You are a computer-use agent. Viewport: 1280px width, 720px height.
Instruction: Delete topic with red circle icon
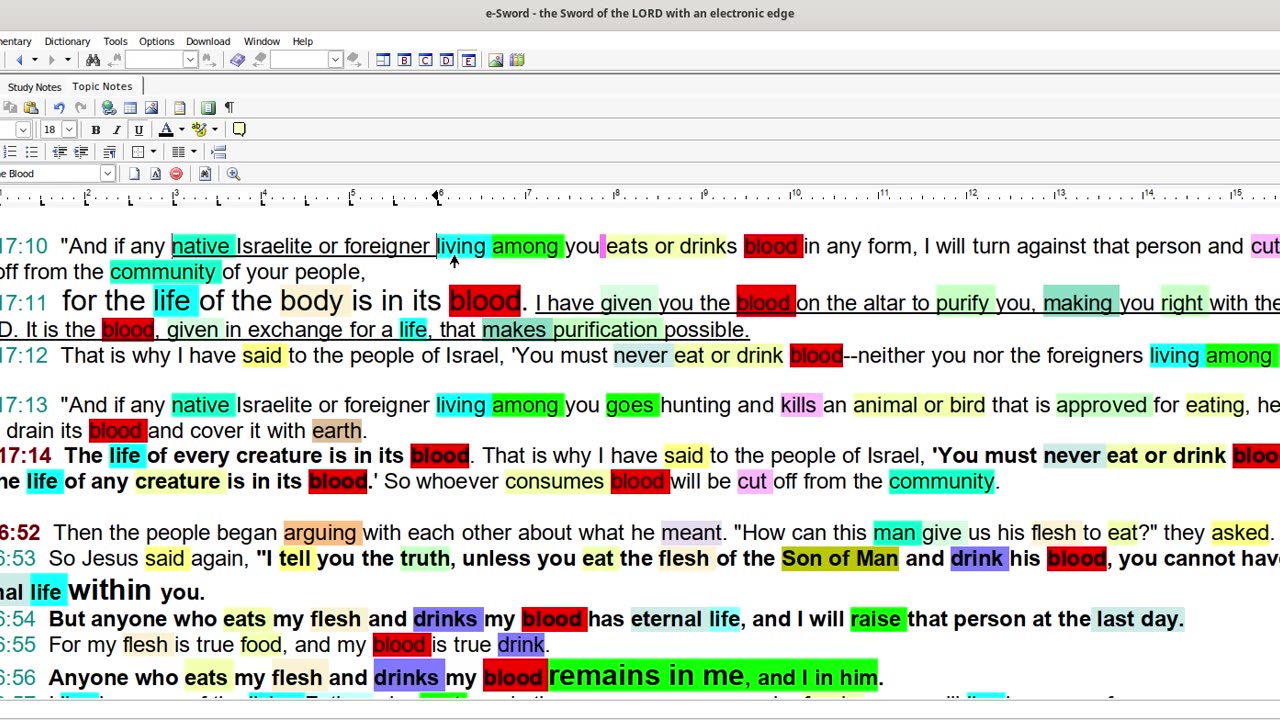tap(176, 174)
